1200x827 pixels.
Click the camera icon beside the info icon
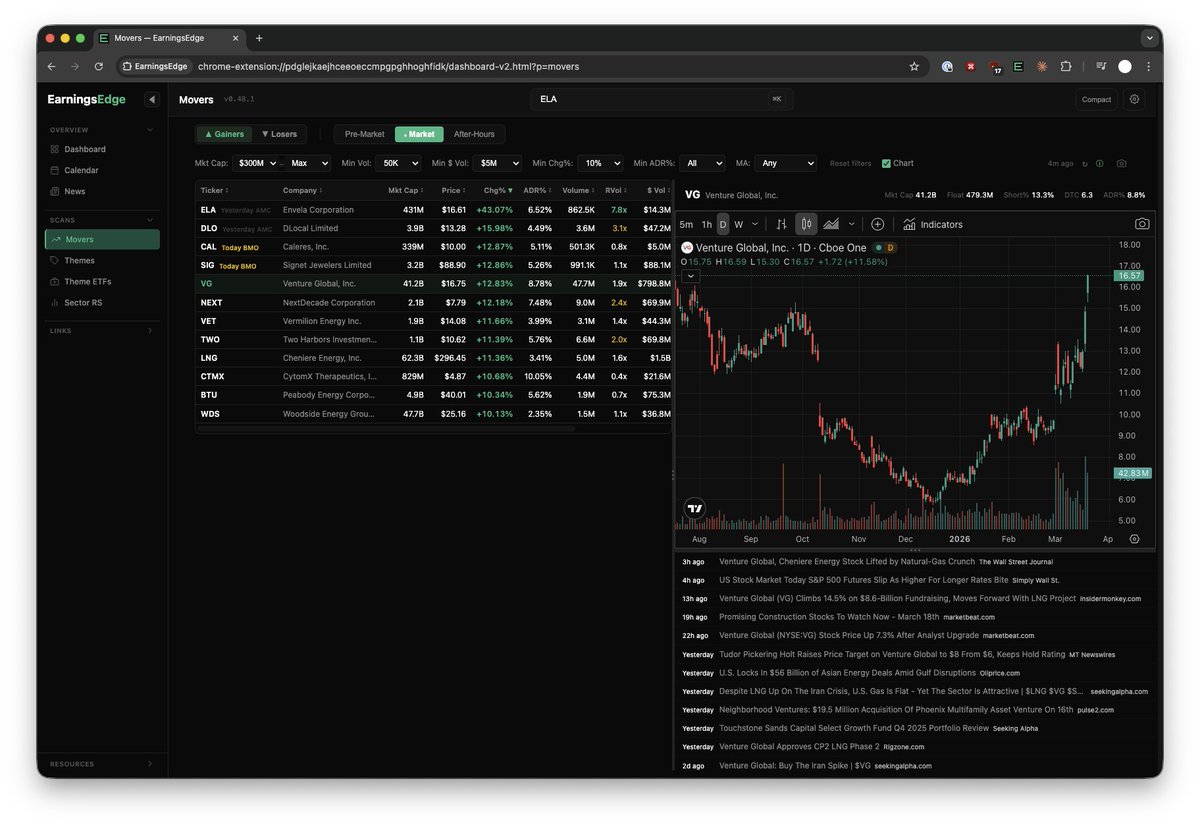[x=1122, y=163]
